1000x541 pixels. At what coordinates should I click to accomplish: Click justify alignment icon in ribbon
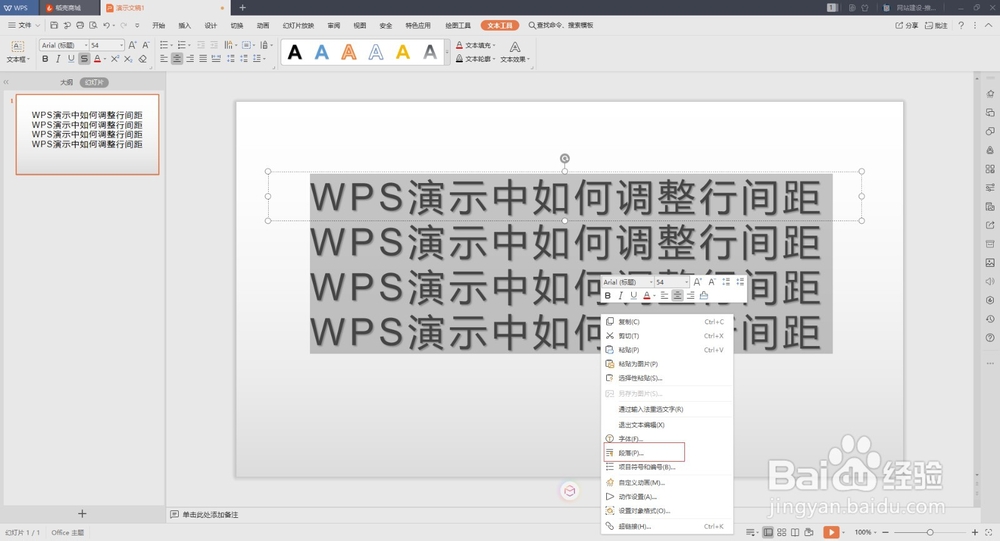point(203,59)
